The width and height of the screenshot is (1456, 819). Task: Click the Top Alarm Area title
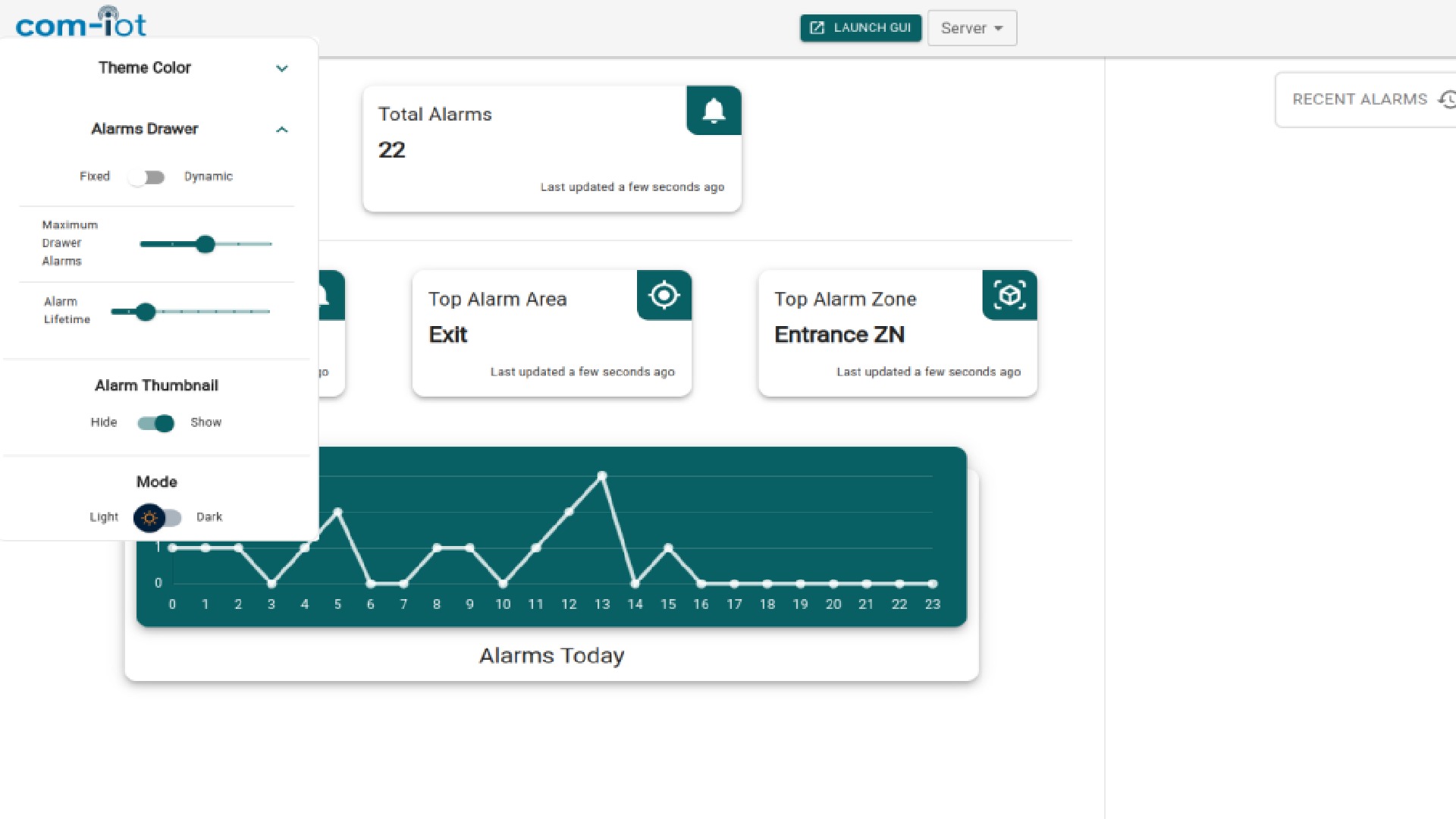tap(497, 300)
